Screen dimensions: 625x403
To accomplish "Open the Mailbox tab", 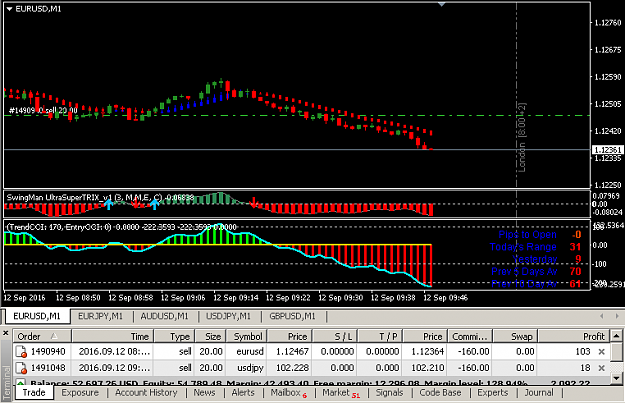I will tap(289, 393).
